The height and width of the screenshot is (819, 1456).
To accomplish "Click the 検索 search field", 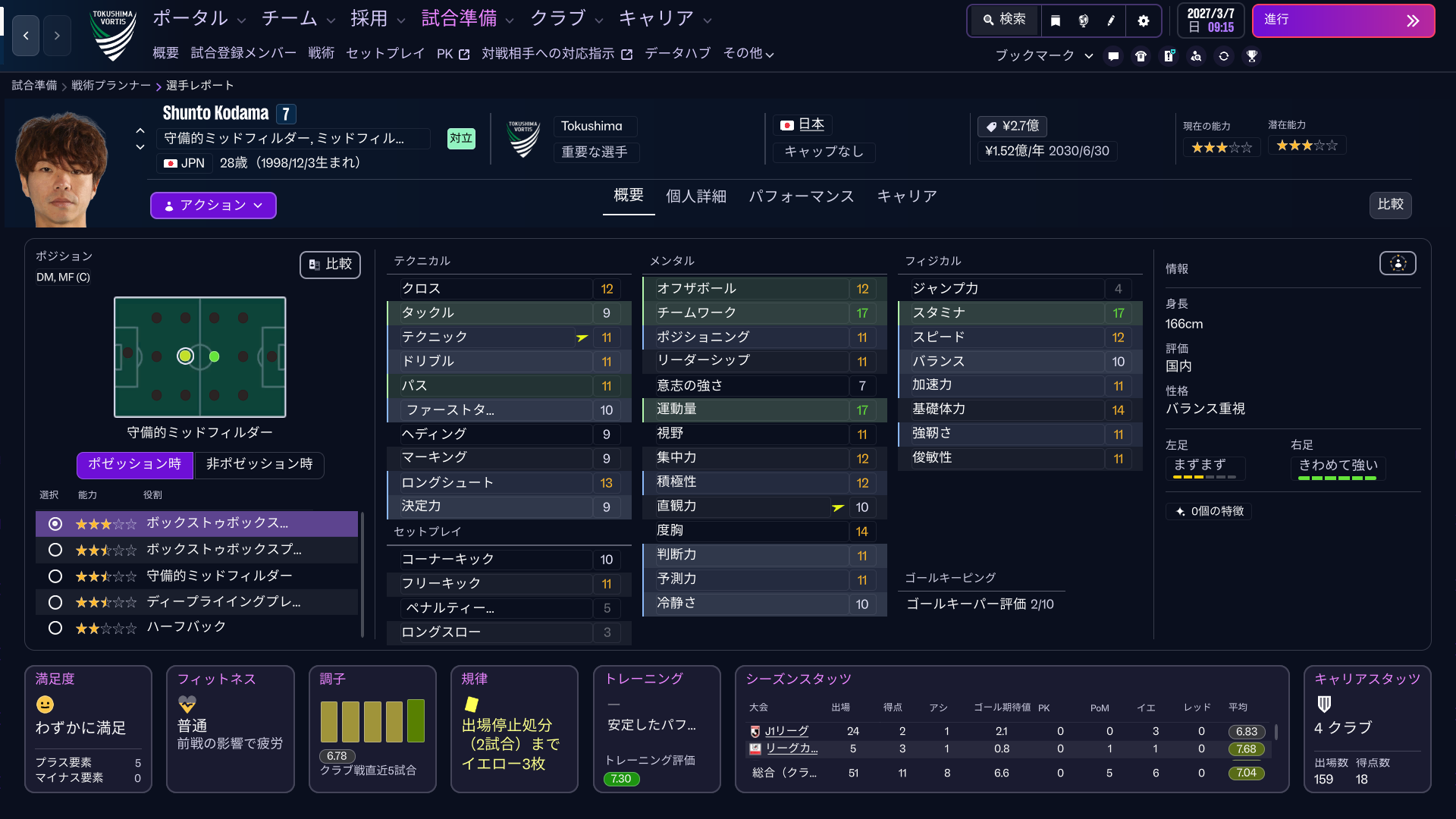I will (1005, 20).
